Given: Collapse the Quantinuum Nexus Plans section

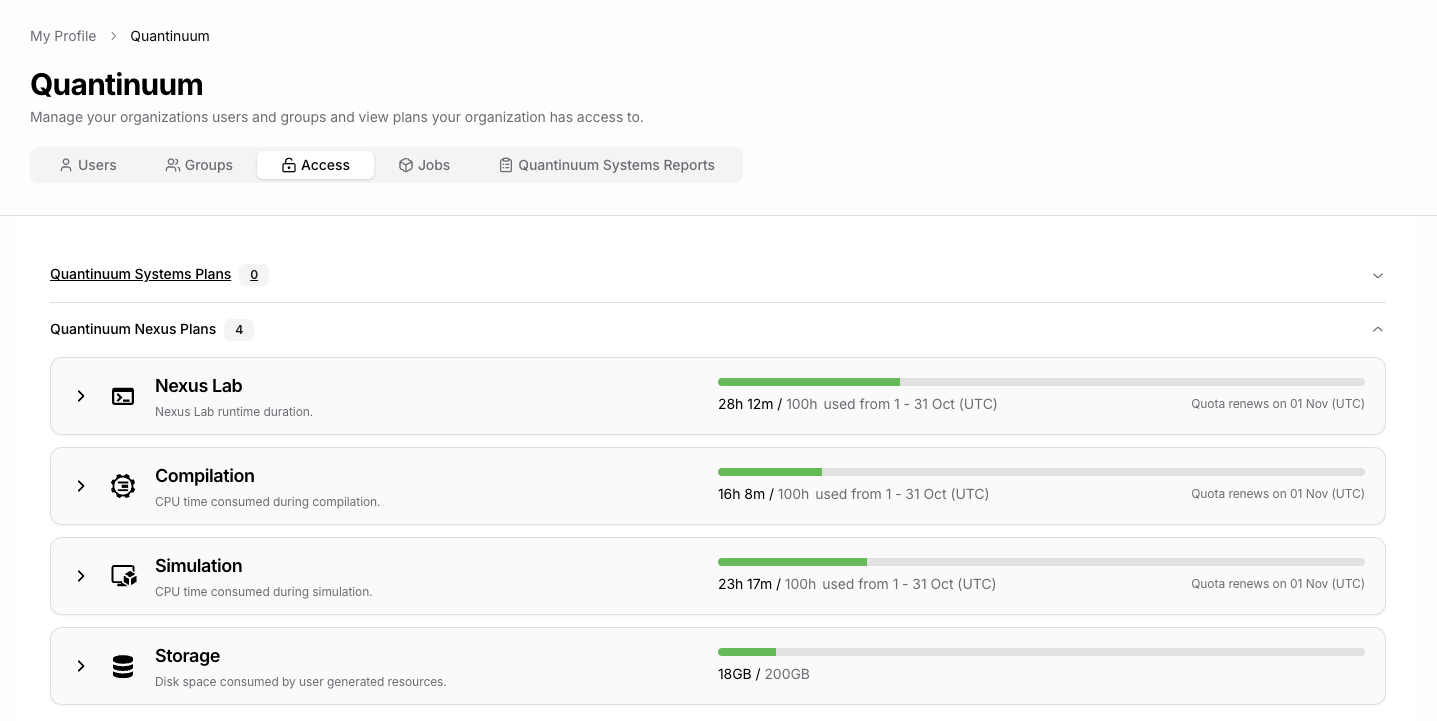Looking at the screenshot, I should click(1377, 329).
